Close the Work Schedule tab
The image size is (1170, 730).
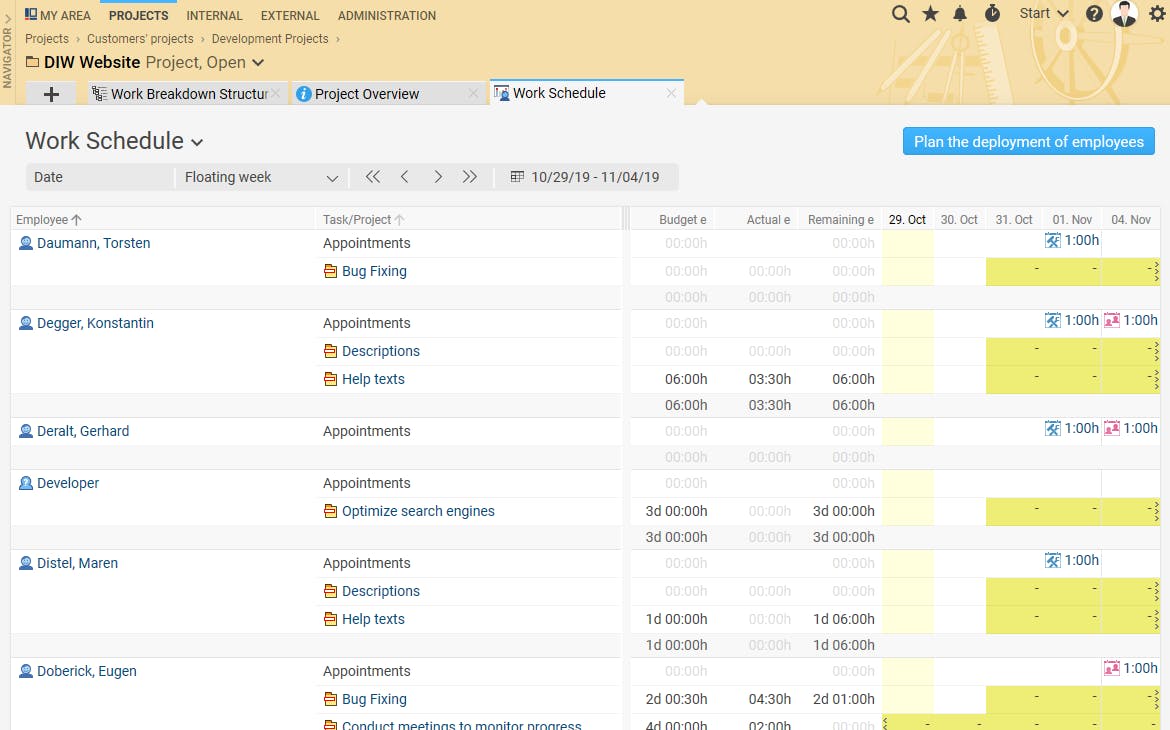point(672,93)
